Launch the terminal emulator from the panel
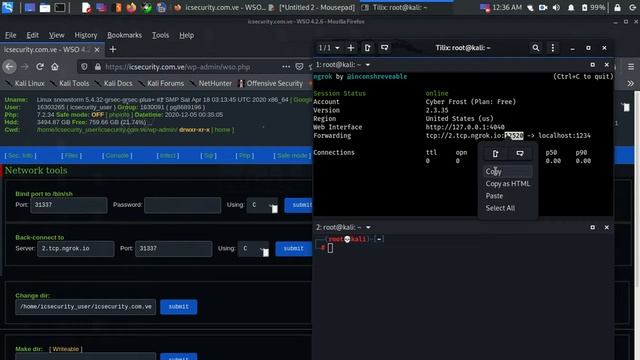640x360 pixels. 60,7
